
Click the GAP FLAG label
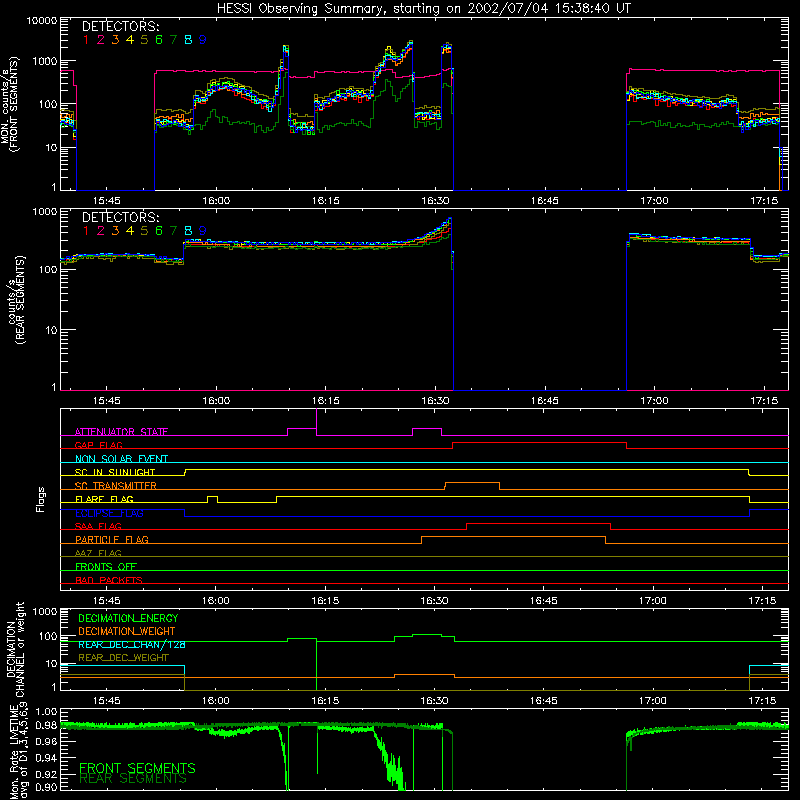pos(98,445)
